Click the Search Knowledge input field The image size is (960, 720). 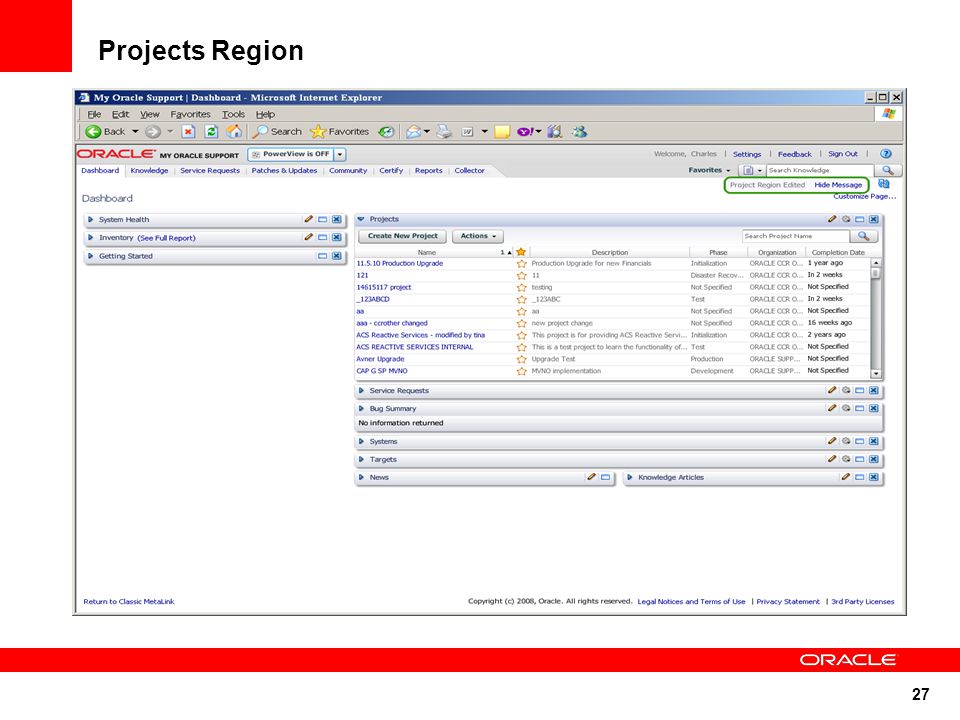click(820, 170)
